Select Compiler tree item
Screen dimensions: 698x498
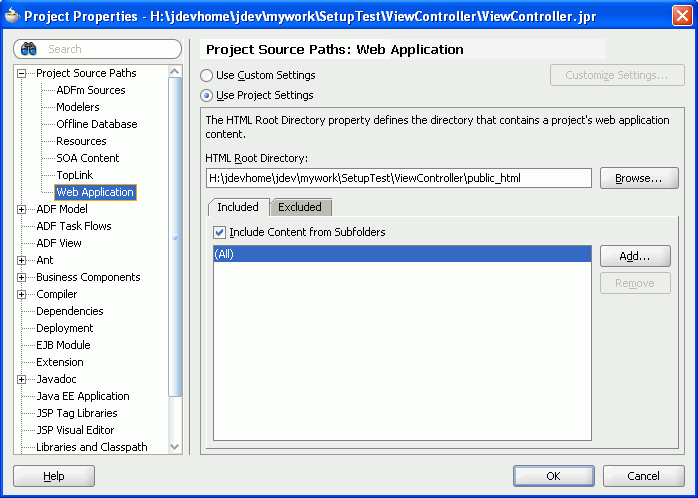tap(57, 294)
